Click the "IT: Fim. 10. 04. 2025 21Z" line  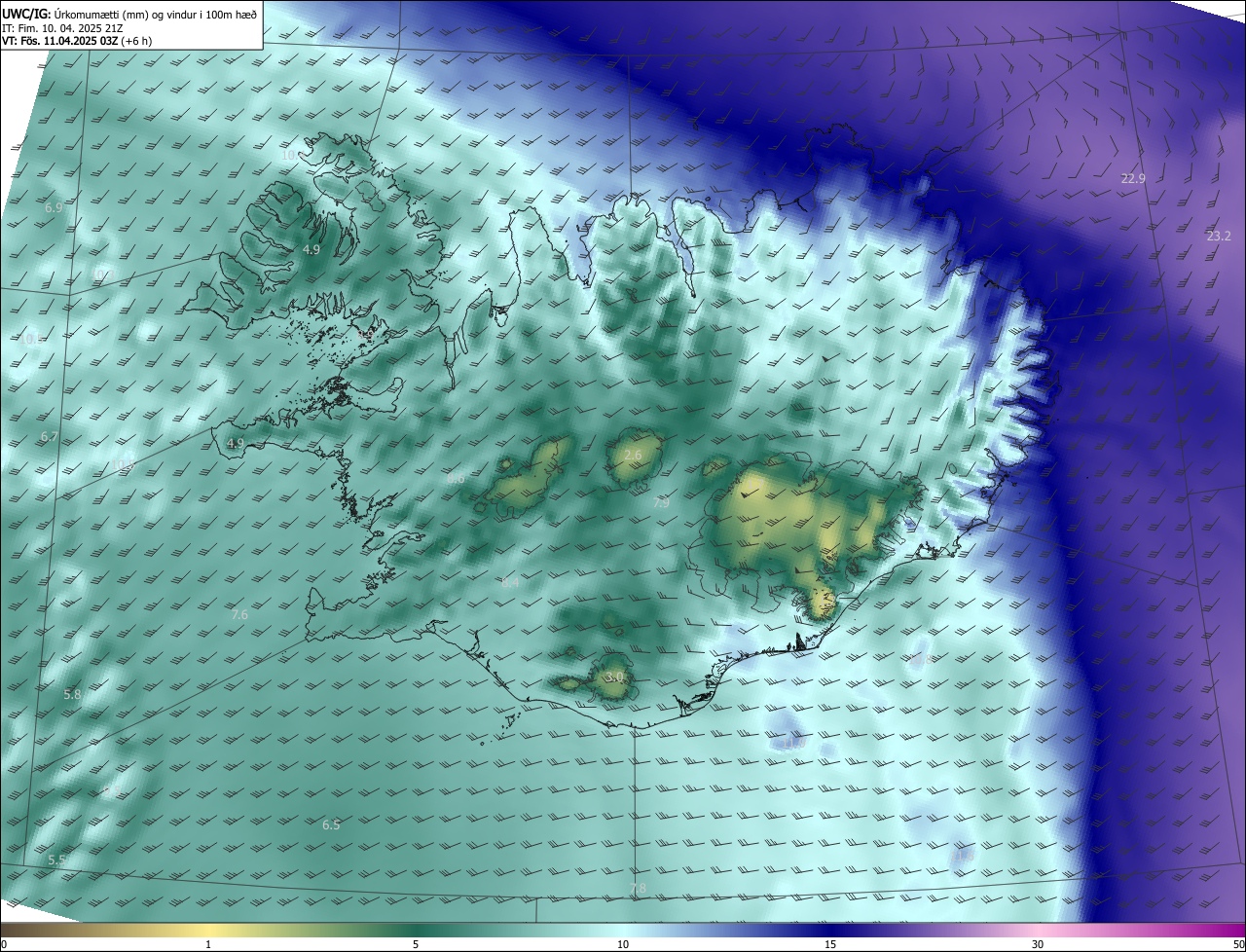coord(63,27)
